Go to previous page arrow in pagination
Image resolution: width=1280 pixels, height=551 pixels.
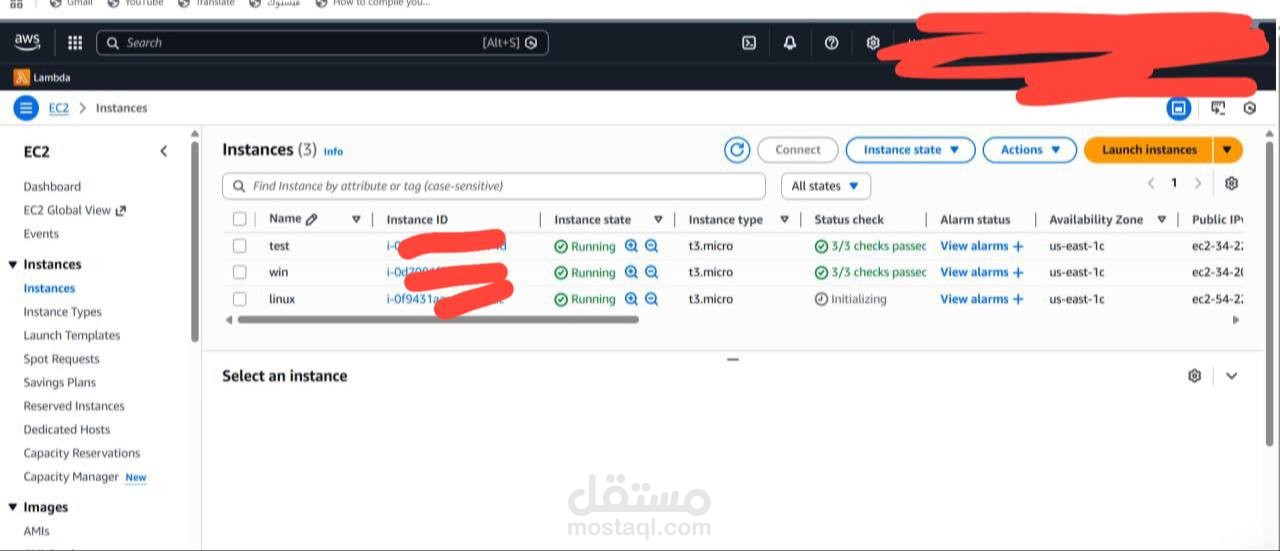(1150, 184)
